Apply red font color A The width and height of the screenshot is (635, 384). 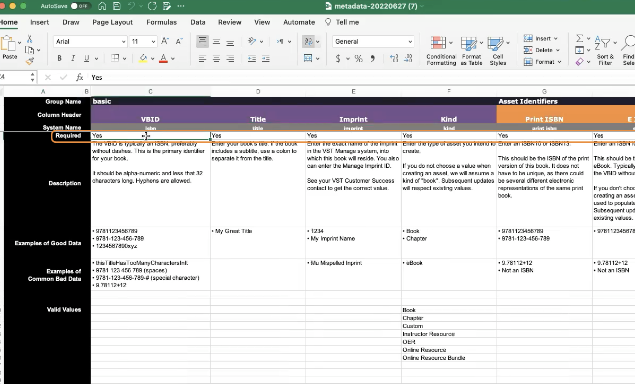pos(163,58)
